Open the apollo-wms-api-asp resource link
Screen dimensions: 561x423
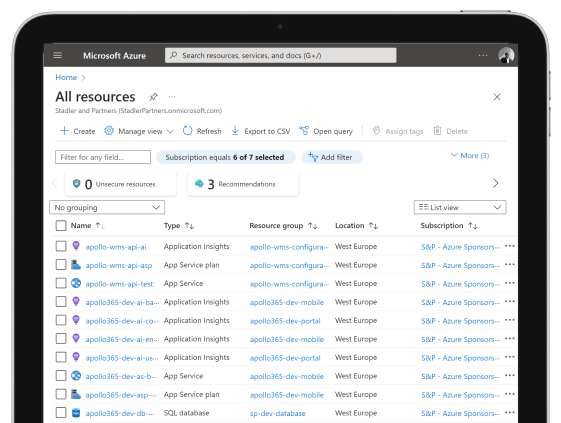tap(119, 266)
